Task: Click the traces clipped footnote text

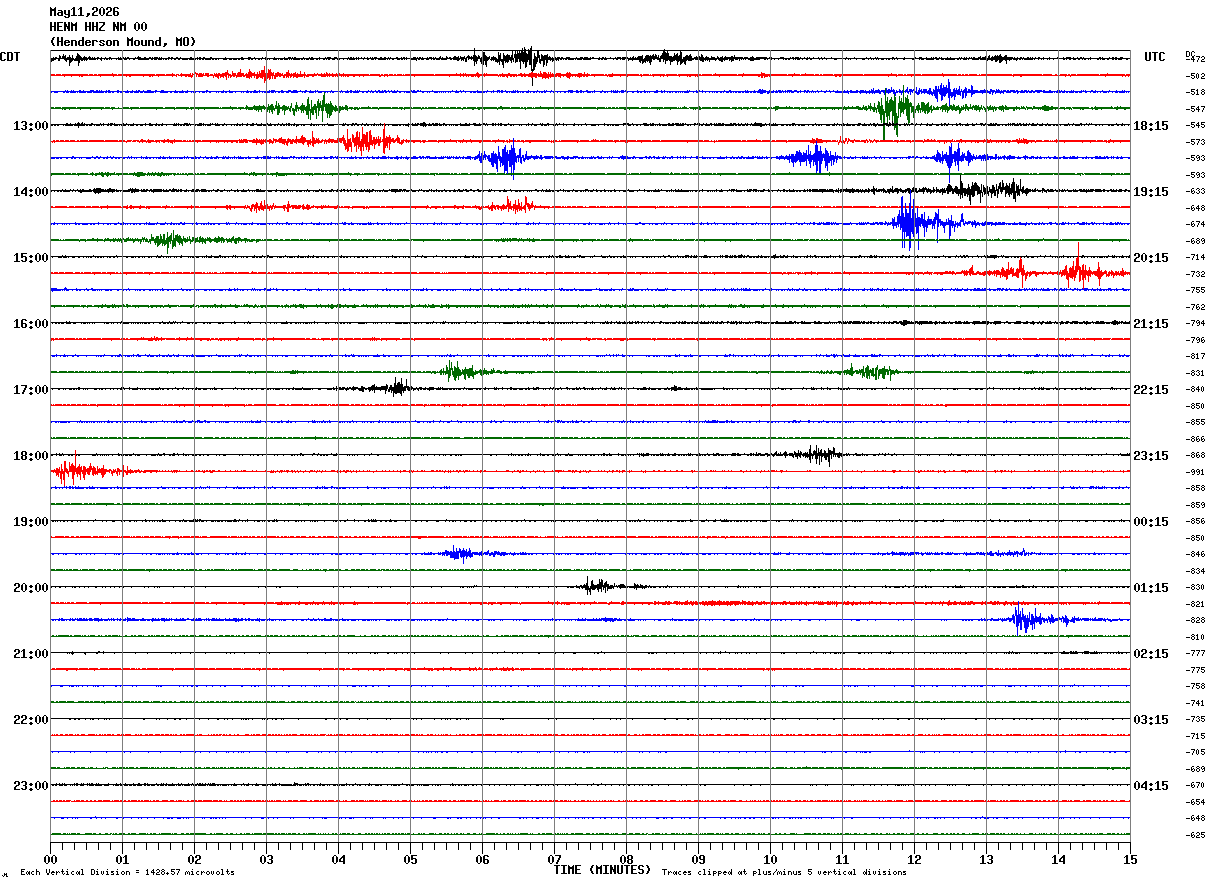Action: (784, 872)
